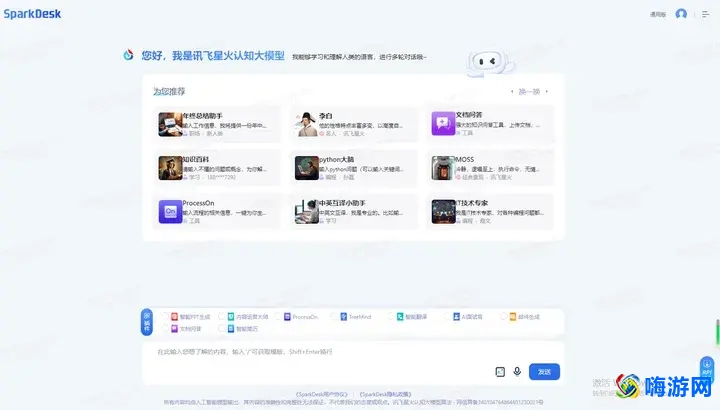Enable the TreeMind plugin checkbox
720x410 pixels.
[x=334, y=316]
